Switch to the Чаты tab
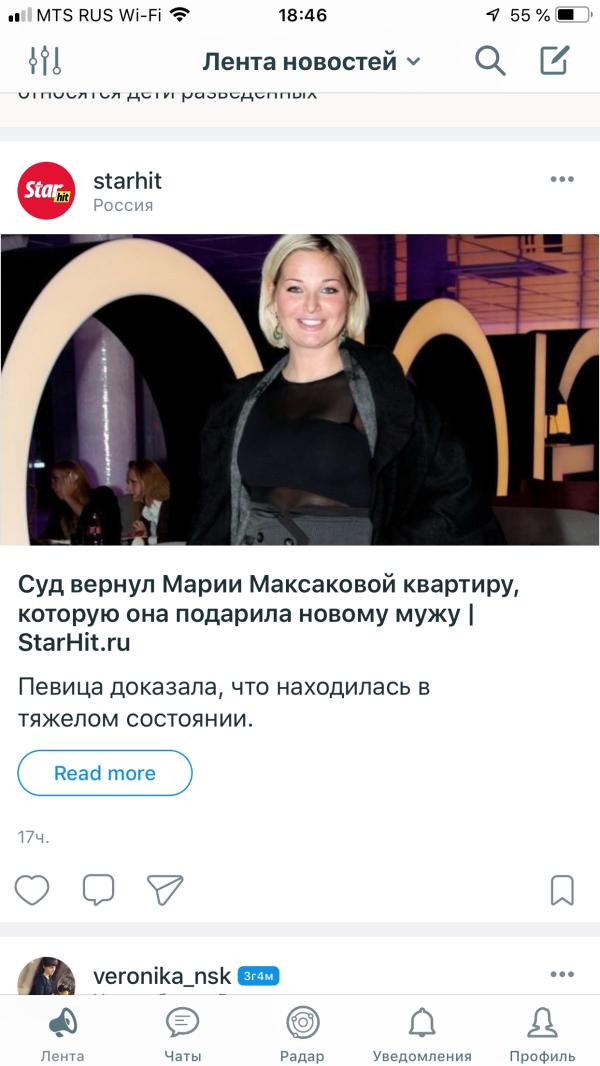Screen dimensions: 600x1066 pyautogui.click(x=183, y=1035)
